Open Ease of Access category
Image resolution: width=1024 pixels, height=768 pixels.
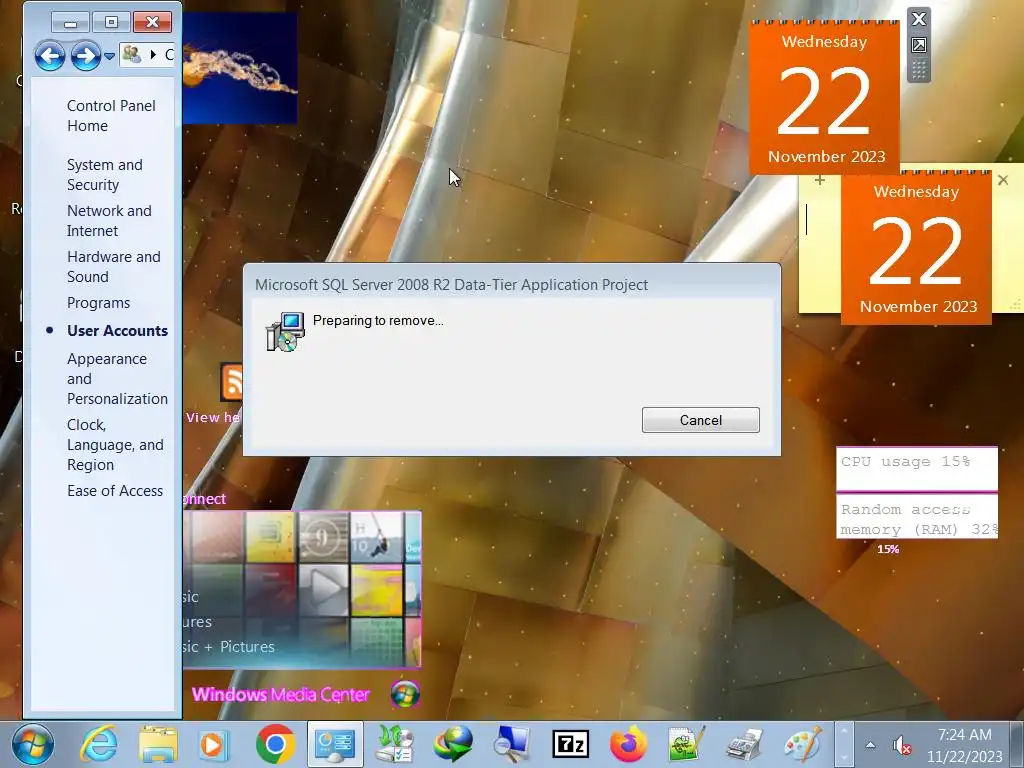[x=115, y=490]
